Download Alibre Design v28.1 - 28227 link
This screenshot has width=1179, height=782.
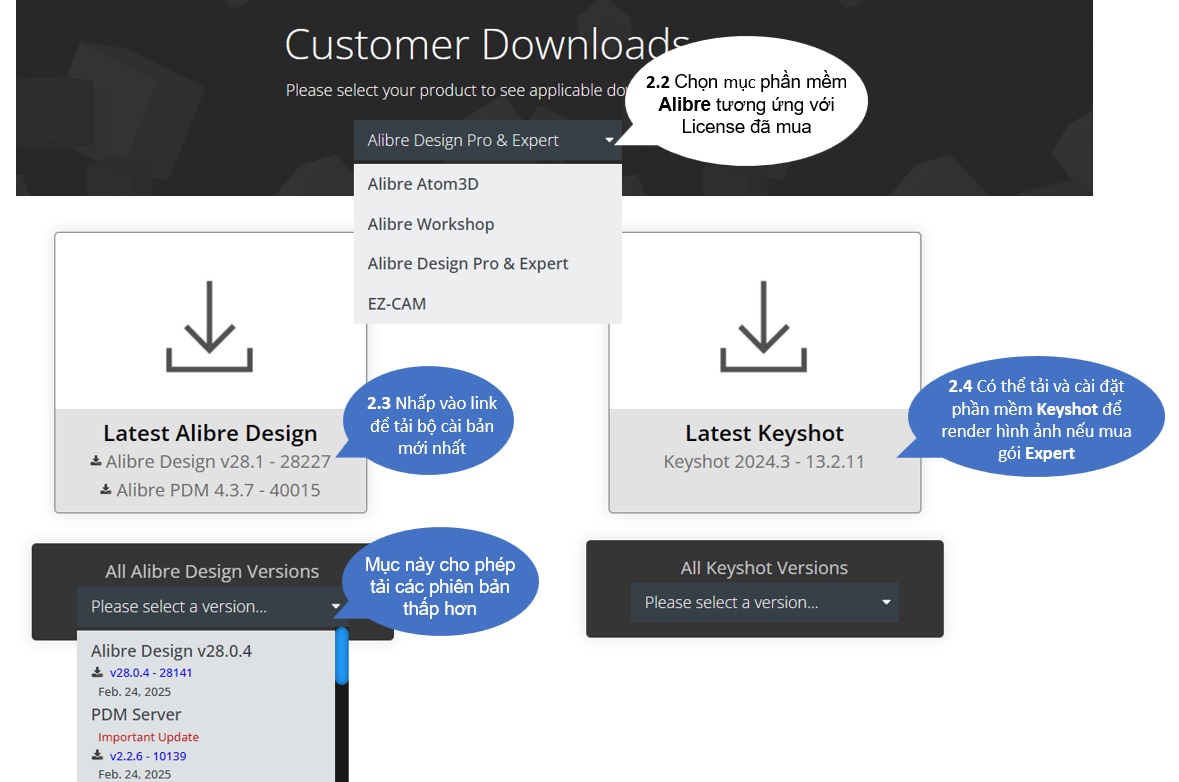pos(218,462)
